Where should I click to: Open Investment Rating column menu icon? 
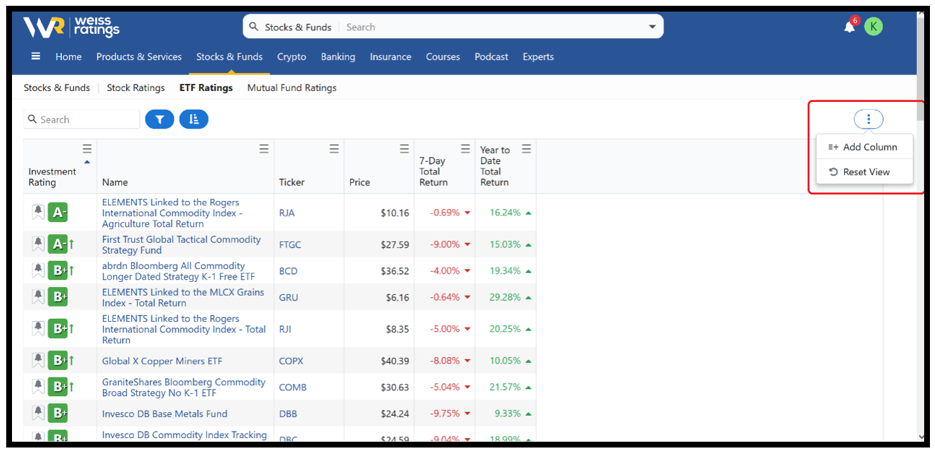tap(87, 148)
